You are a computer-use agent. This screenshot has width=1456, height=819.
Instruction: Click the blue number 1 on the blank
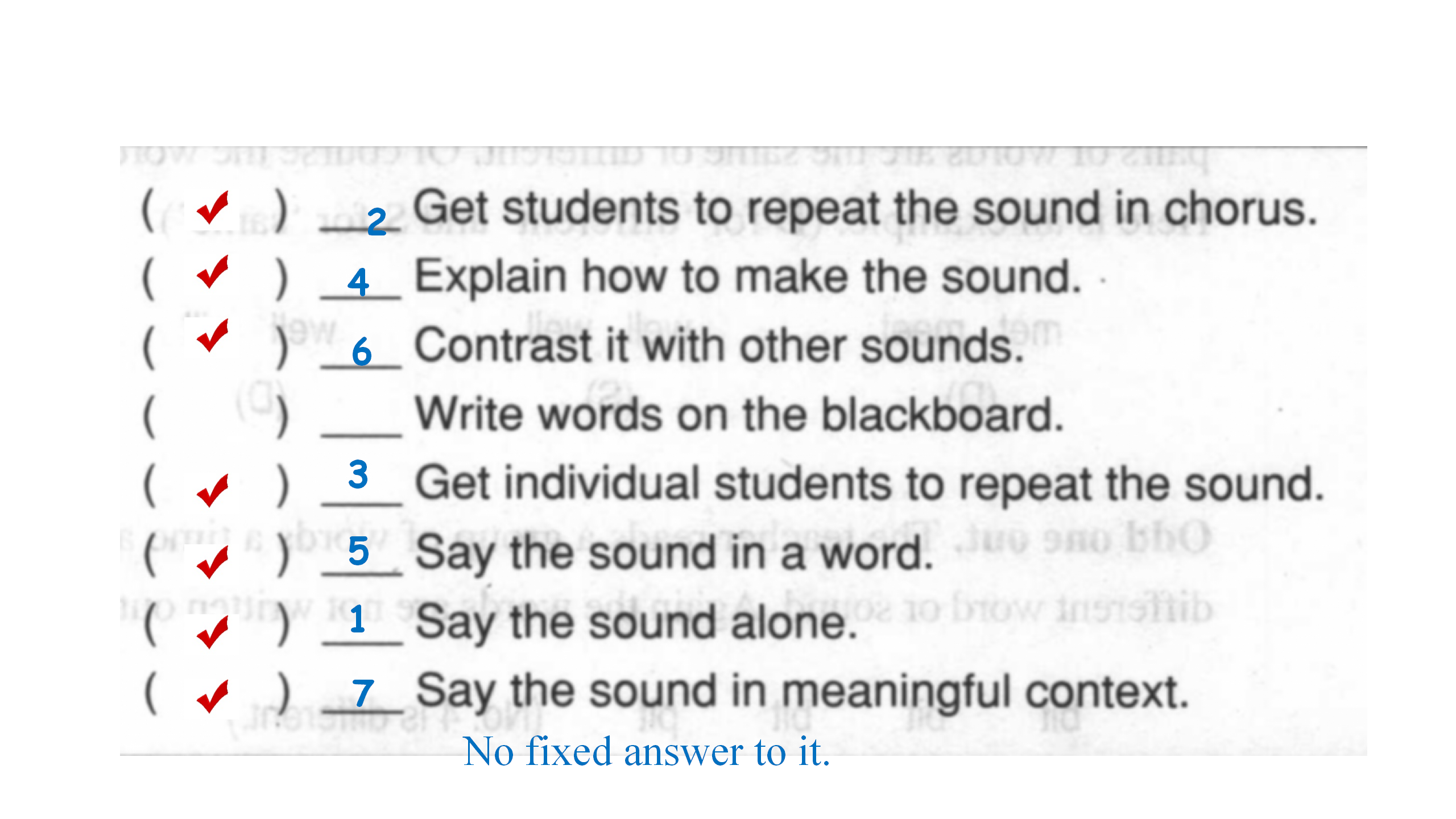(x=357, y=619)
